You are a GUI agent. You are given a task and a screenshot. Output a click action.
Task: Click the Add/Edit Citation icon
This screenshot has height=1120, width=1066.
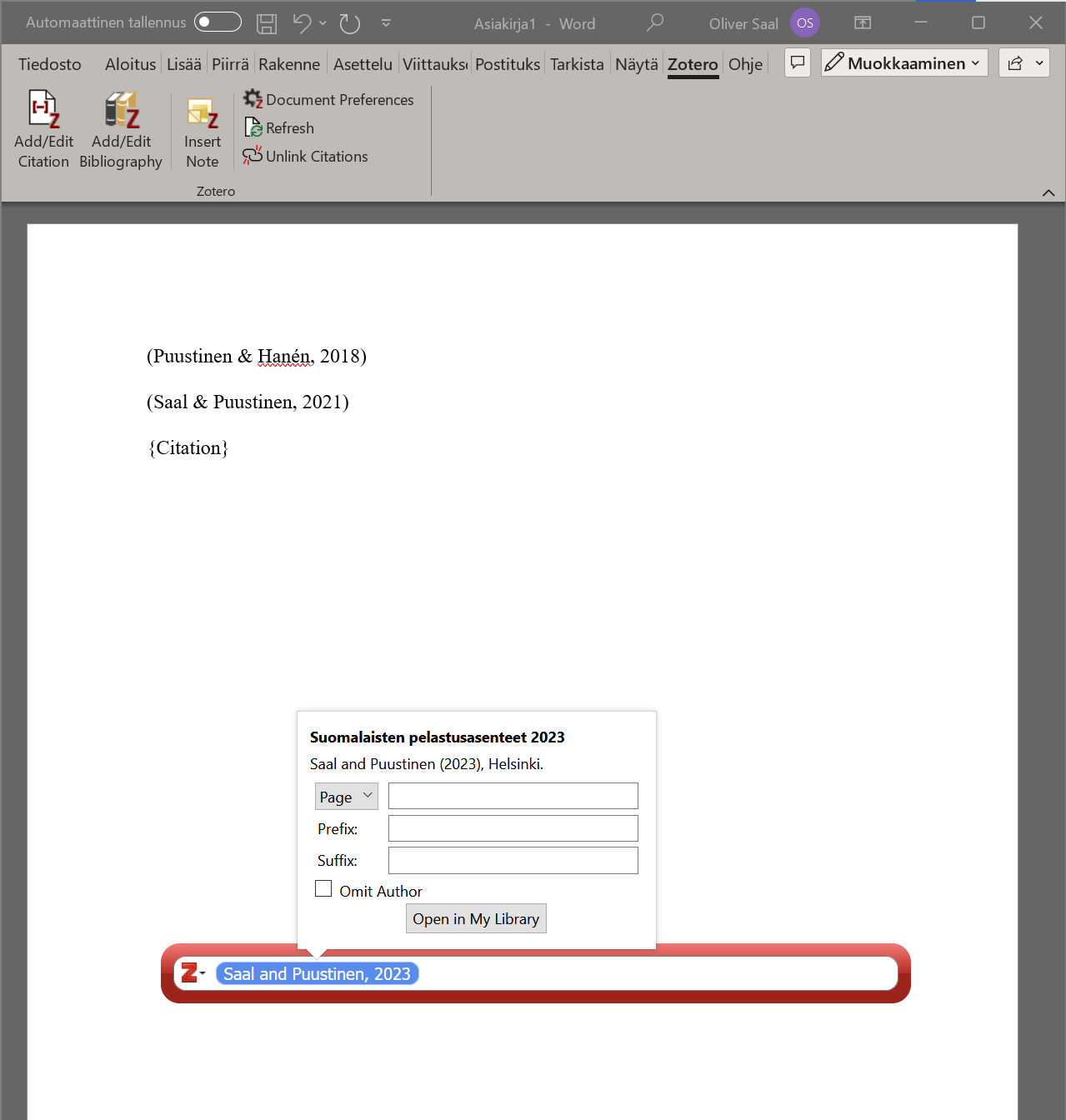coord(43,129)
